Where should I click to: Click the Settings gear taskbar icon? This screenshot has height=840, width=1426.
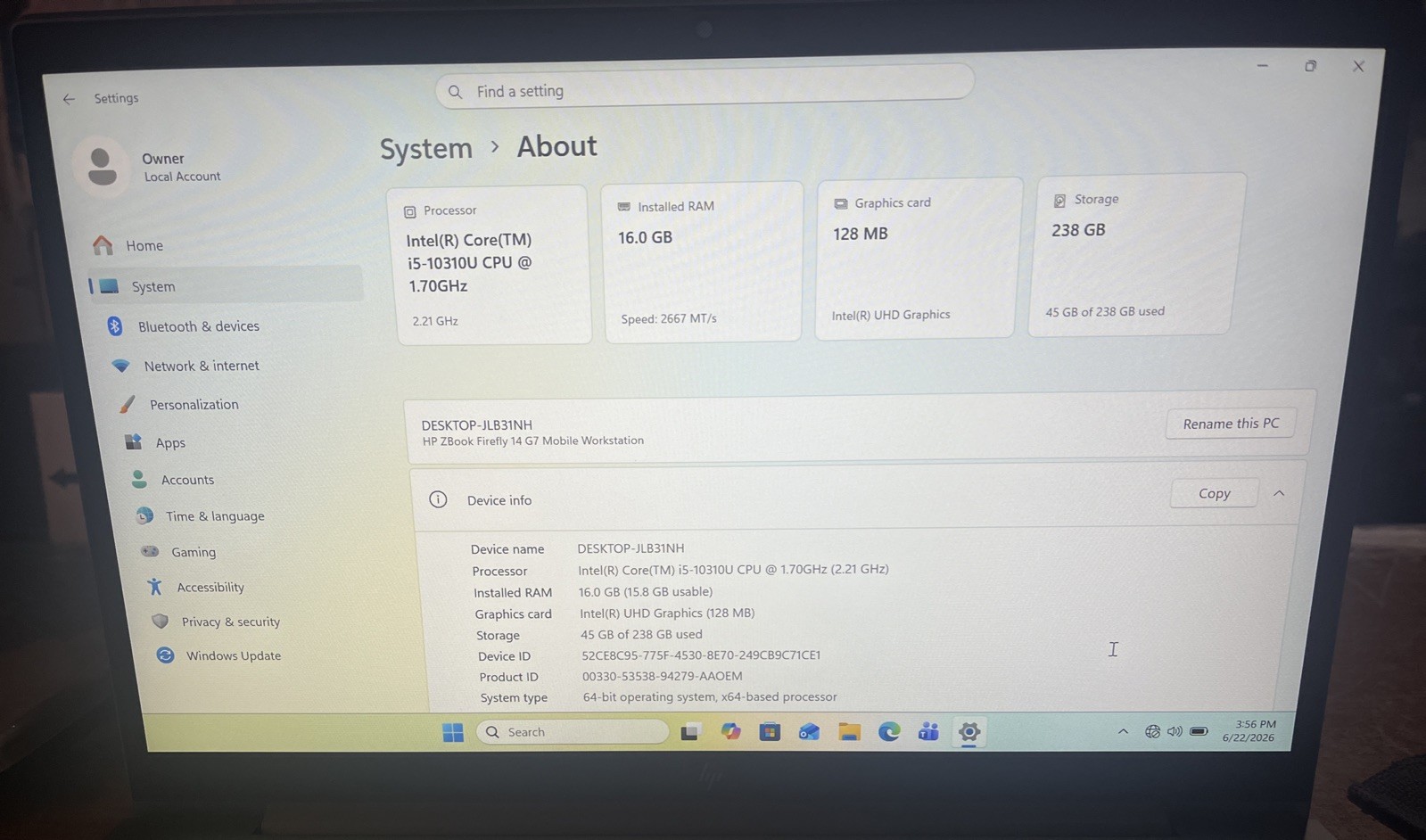click(969, 732)
